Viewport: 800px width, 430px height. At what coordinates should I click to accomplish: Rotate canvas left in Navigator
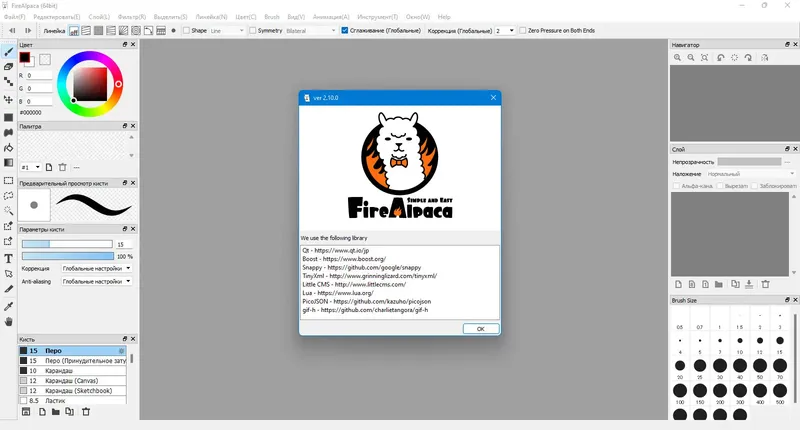720,58
